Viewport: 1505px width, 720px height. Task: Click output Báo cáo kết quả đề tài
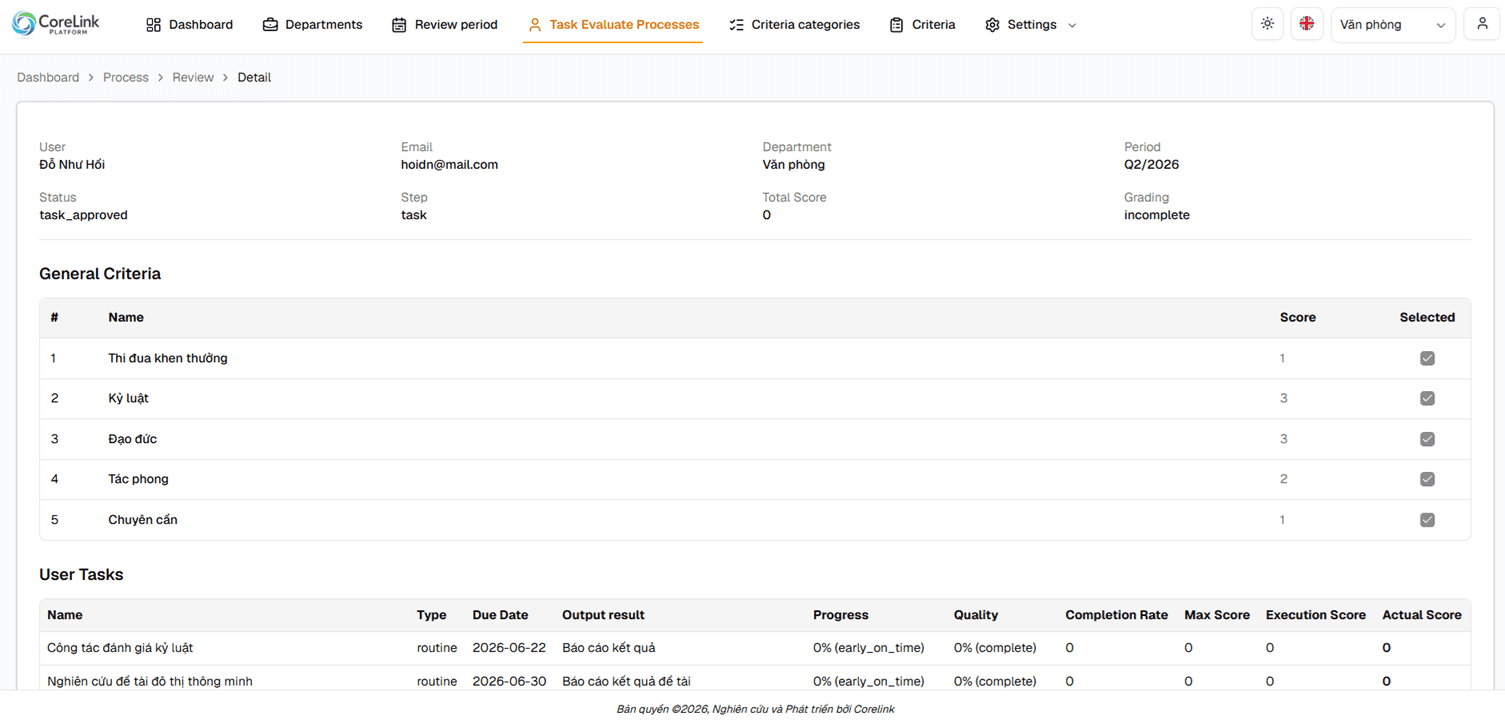pyautogui.click(x=626, y=681)
